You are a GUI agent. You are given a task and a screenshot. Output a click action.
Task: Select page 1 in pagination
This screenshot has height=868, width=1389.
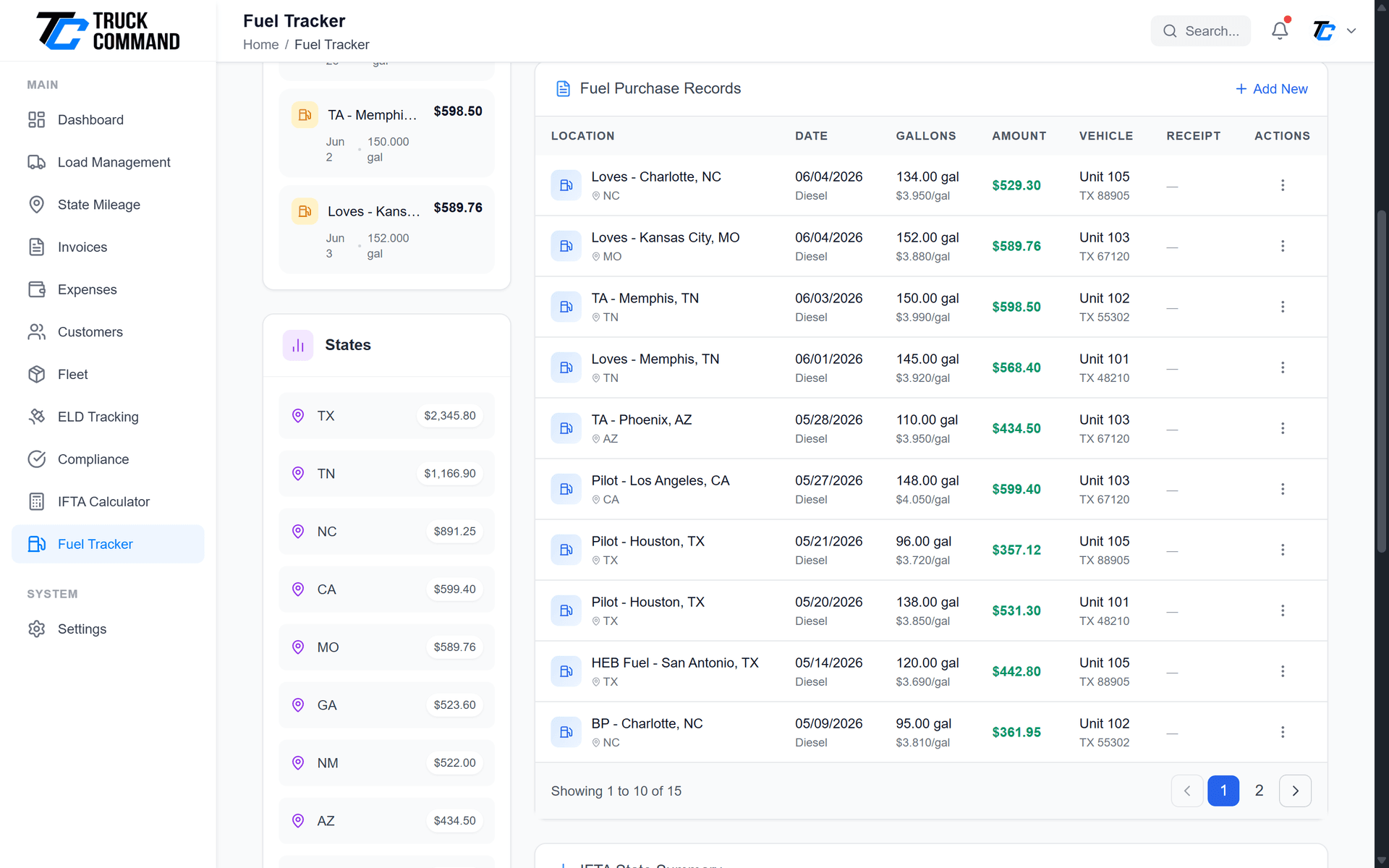point(1223,791)
